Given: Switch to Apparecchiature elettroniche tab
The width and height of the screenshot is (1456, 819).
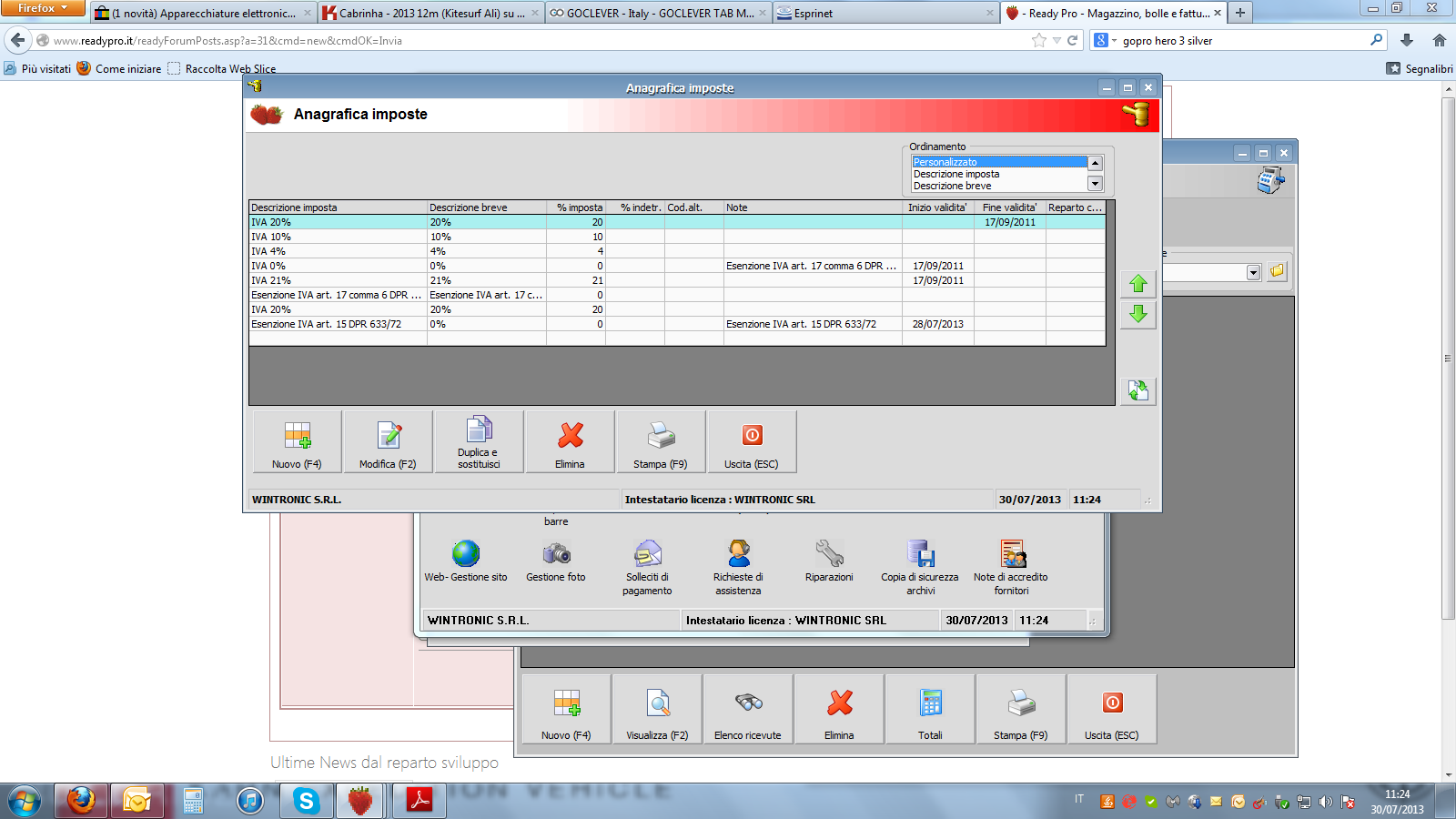Looking at the screenshot, I should tap(203, 13).
